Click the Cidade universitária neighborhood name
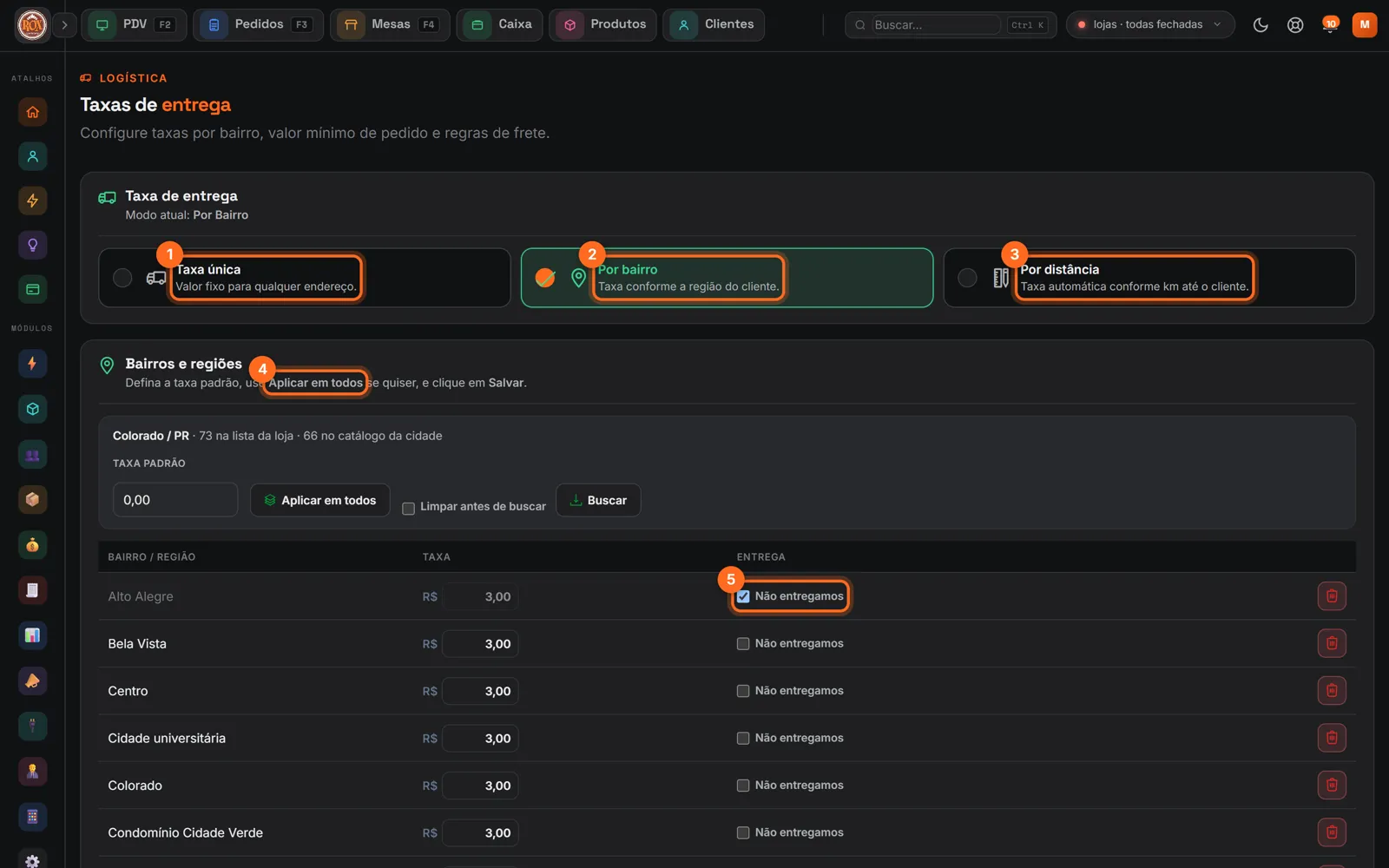Image resolution: width=1389 pixels, height=868 pixels. pos(167,739)
